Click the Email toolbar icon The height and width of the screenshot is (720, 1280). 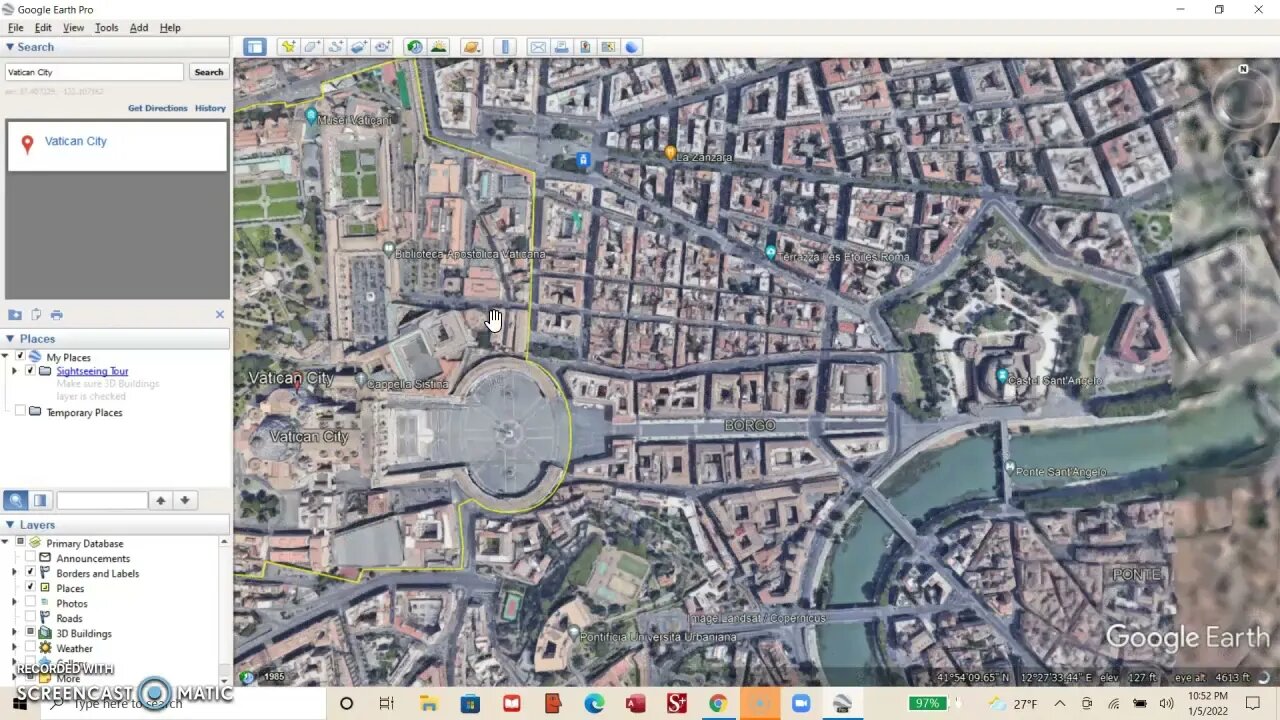(538, 47)
